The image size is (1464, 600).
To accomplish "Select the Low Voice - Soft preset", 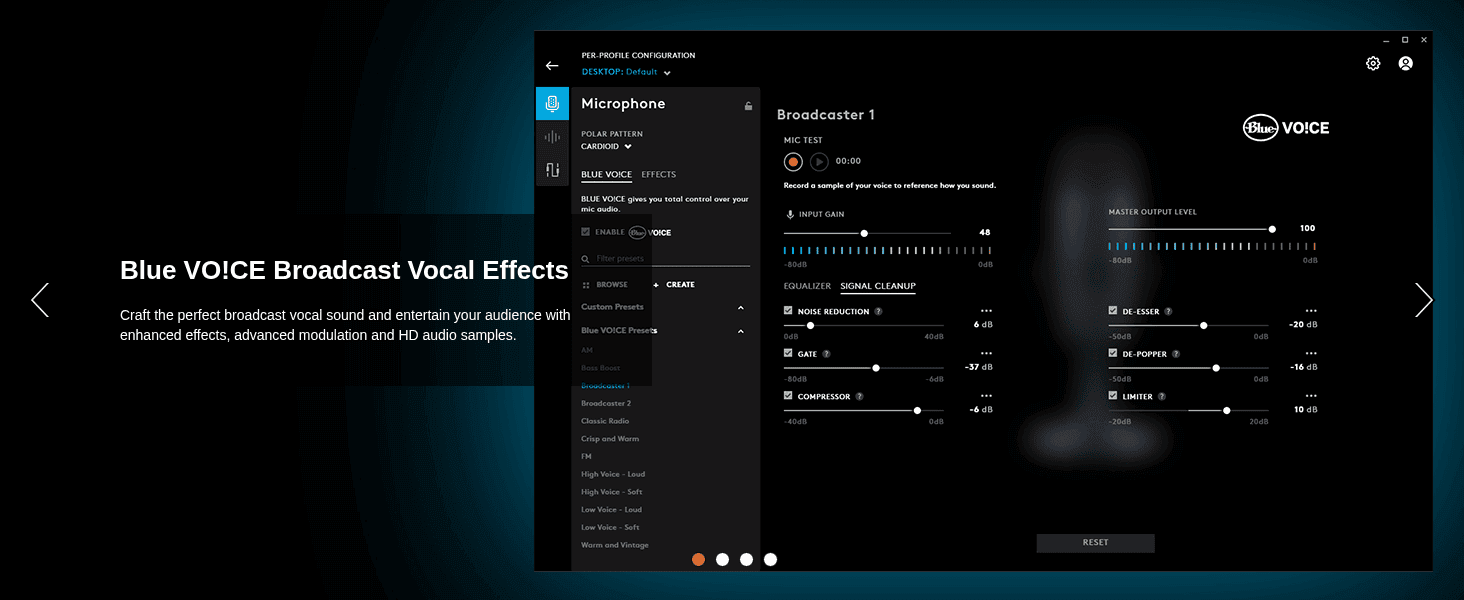I will [610, 527].
